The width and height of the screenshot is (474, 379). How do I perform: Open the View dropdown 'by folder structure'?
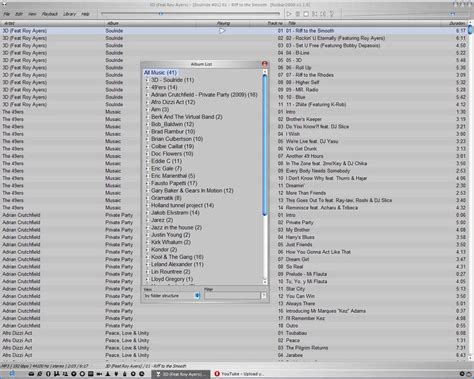172,296
